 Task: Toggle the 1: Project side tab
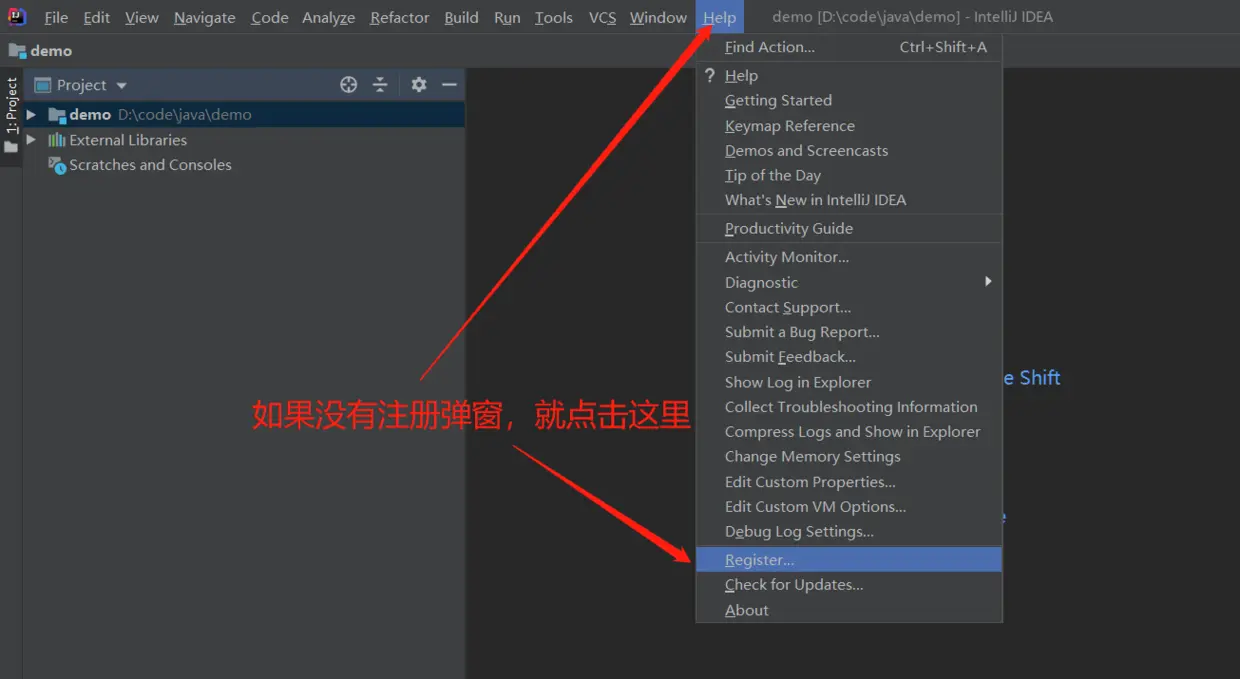coord(11,114)
